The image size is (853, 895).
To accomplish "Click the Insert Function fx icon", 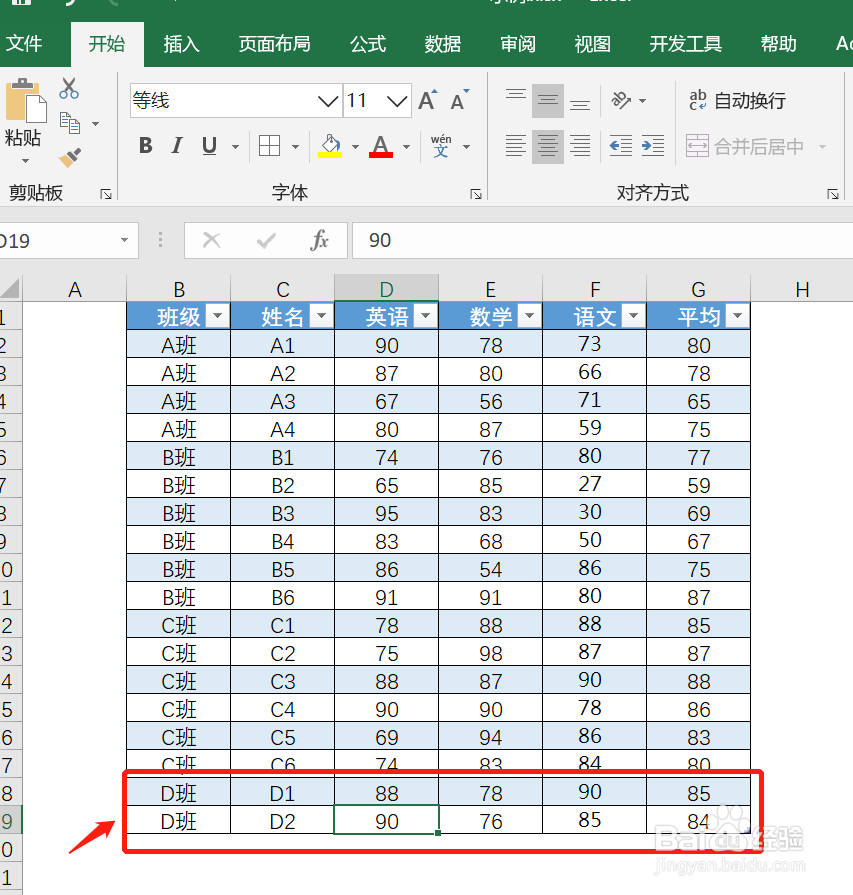I will [320, 240].
